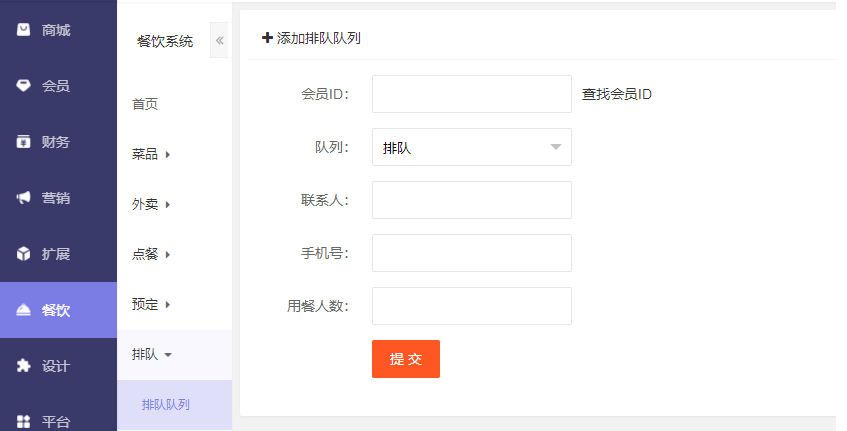Click the 财务 finance icon
The image size is (847, 431).
pos(24,142)
